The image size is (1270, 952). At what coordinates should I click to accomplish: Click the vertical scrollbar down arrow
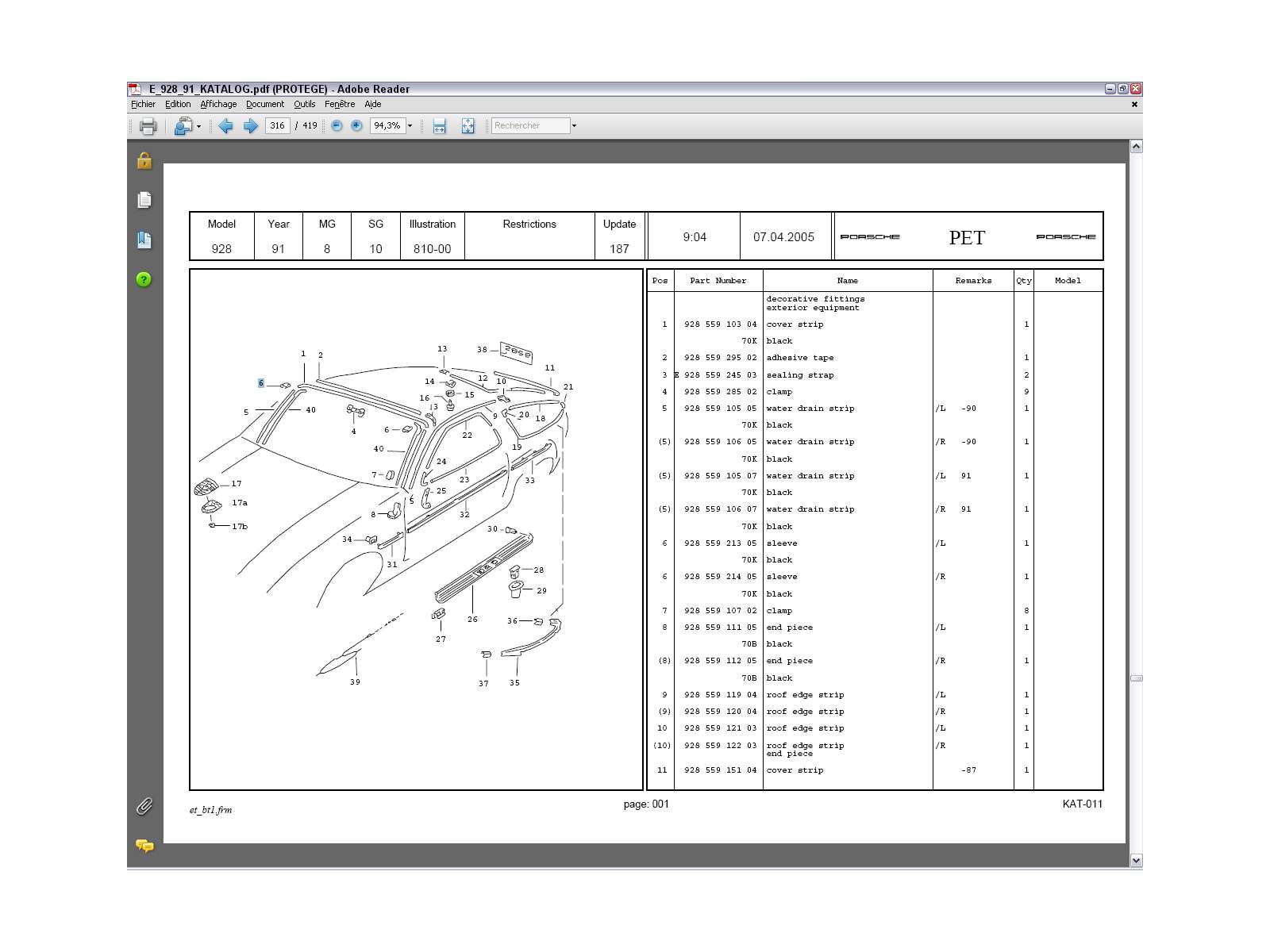coord(1136,861)
